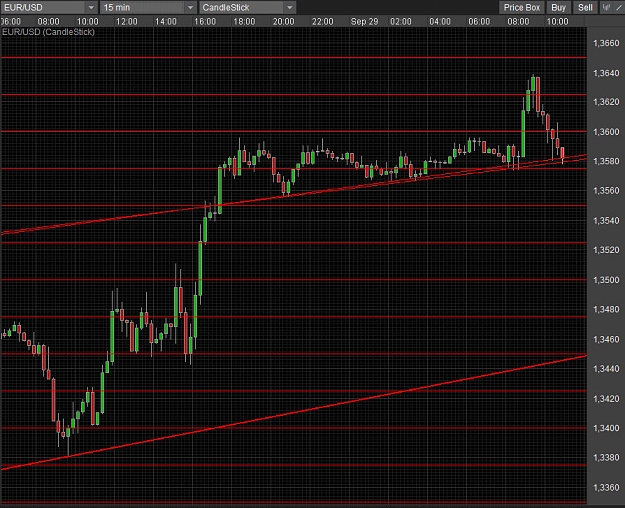Image resolution: width=625 pixels, height=508 pixels.
Task: Click the 04:00 time axis label
Action: [440, 22]
